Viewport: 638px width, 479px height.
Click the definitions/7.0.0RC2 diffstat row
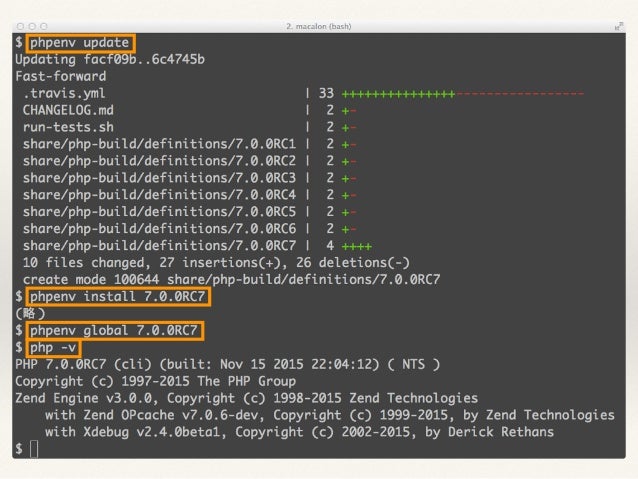[x=190, y=161]
